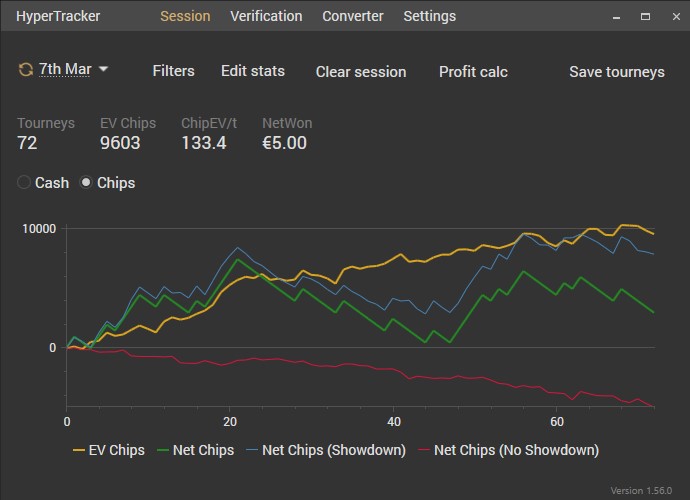Save tourneys to file
The width and height of the screenshot is (690, 500).
point(617,72)
